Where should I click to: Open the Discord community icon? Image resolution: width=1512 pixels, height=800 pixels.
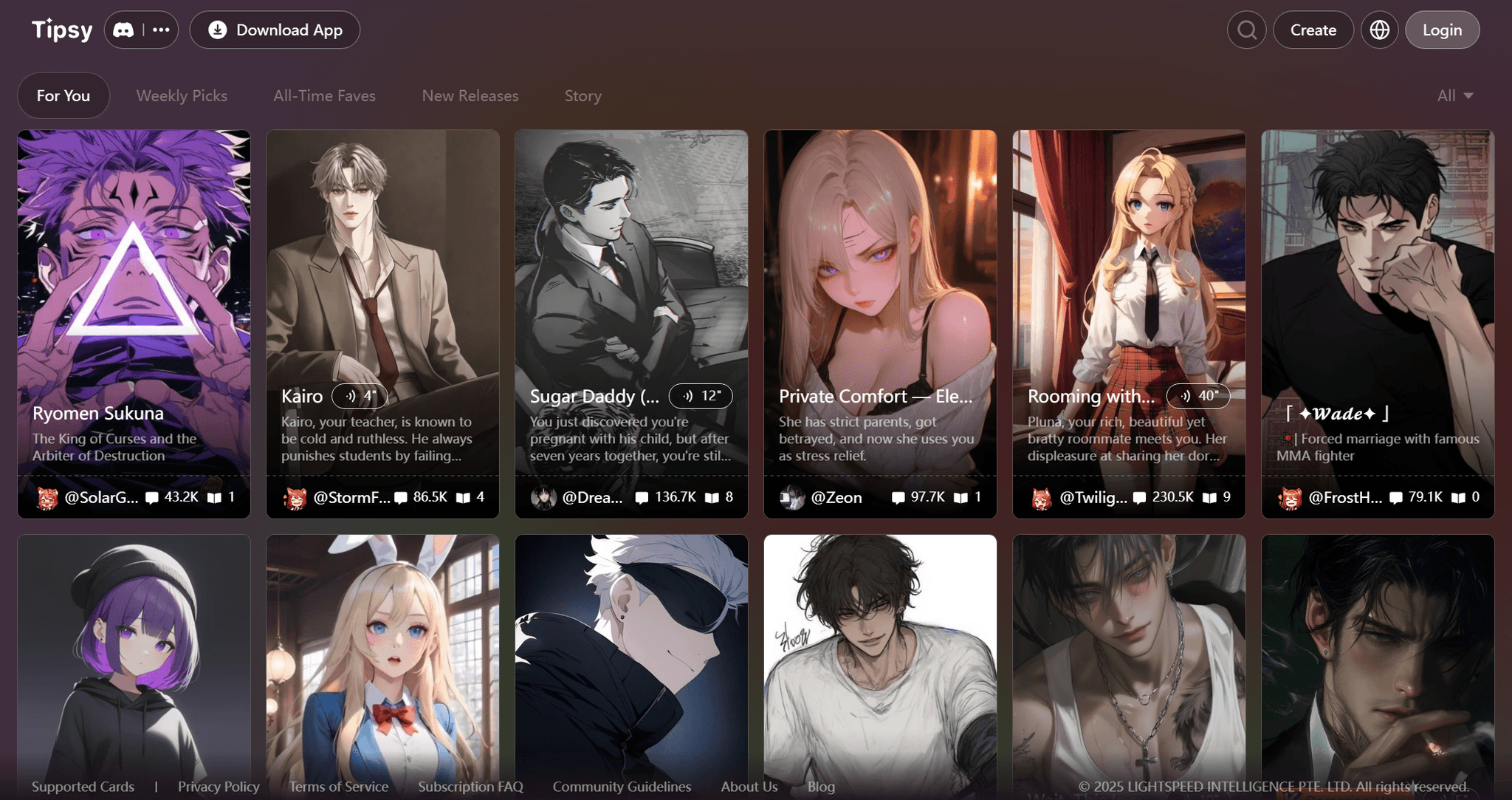click(x=123, y=30)
